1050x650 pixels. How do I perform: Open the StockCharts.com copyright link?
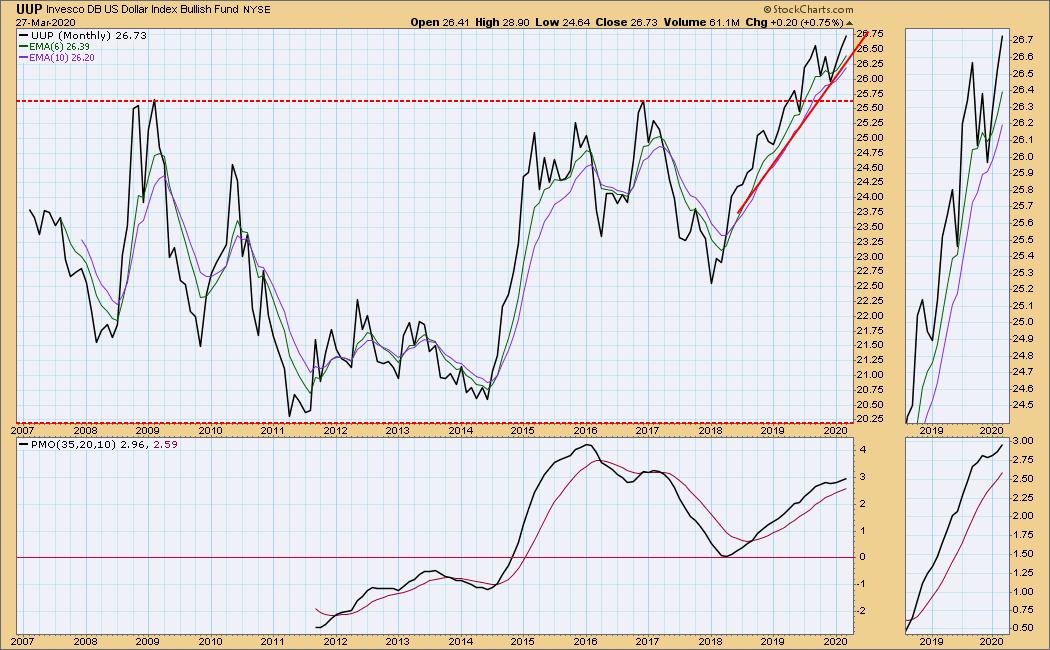tap(808, 9)
